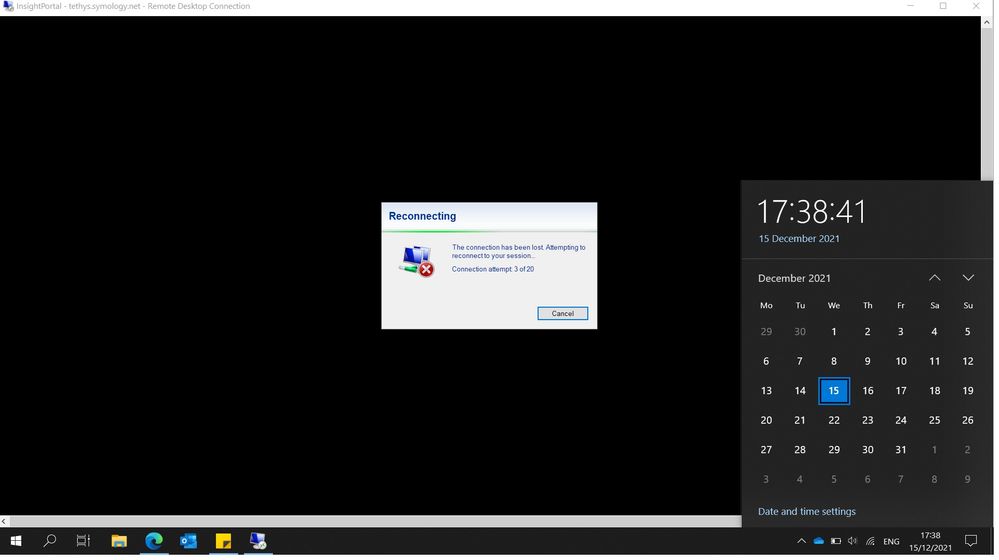Open Wi-Fi network flyout

[870, 541]
